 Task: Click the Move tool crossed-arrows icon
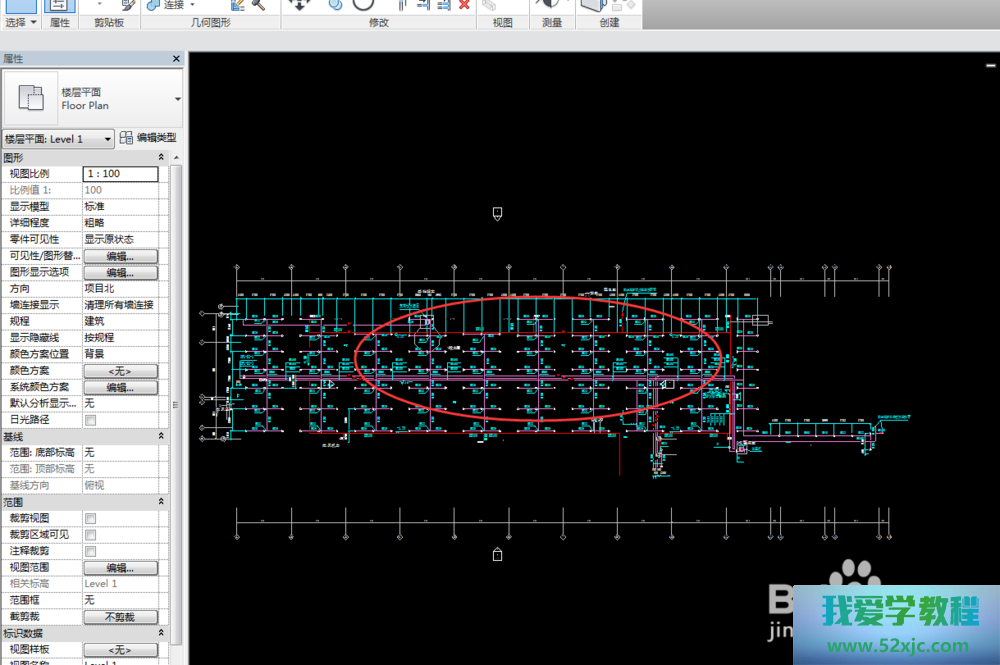(297, 4)
